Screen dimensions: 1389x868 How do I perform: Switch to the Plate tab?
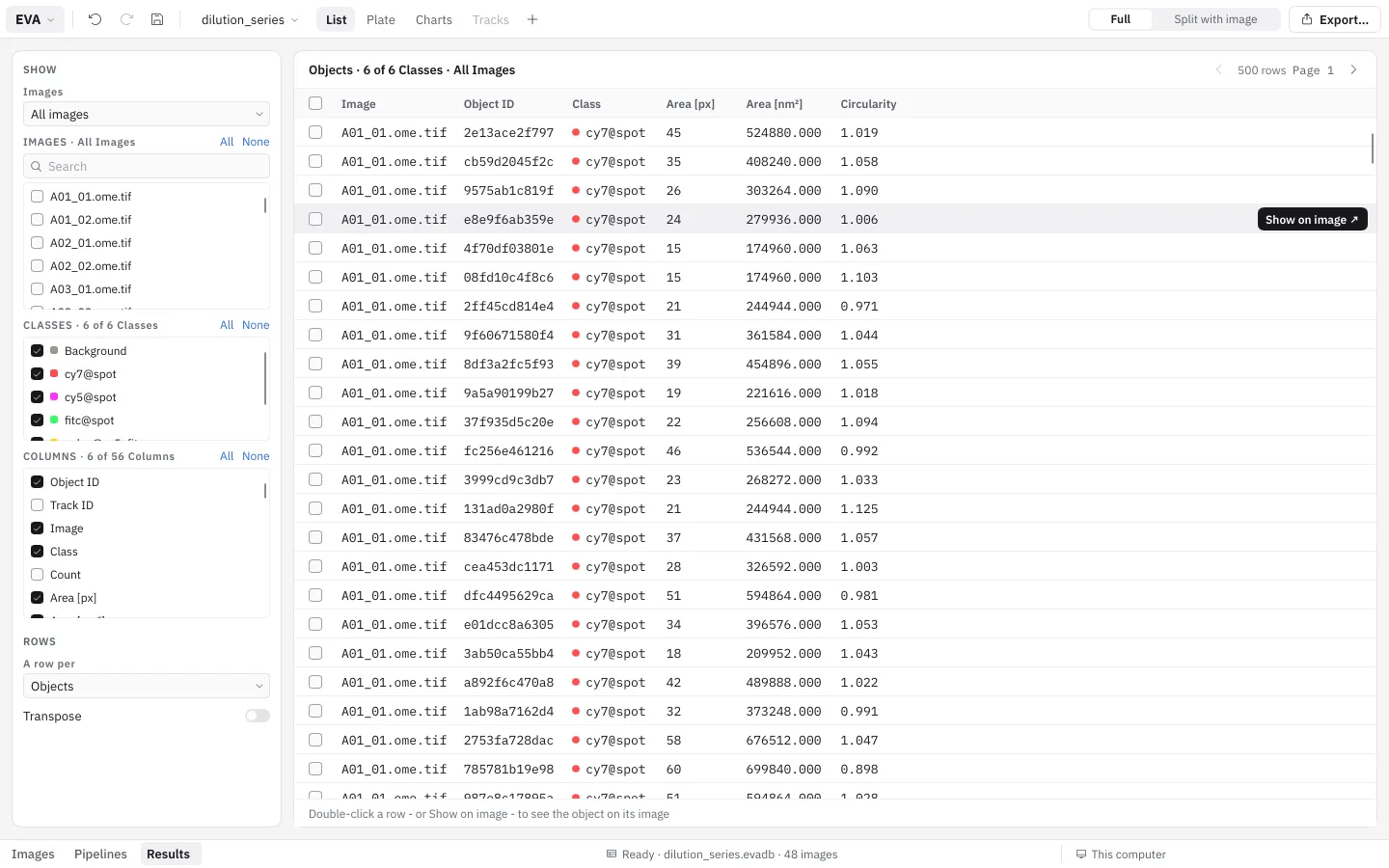[381, 19]
